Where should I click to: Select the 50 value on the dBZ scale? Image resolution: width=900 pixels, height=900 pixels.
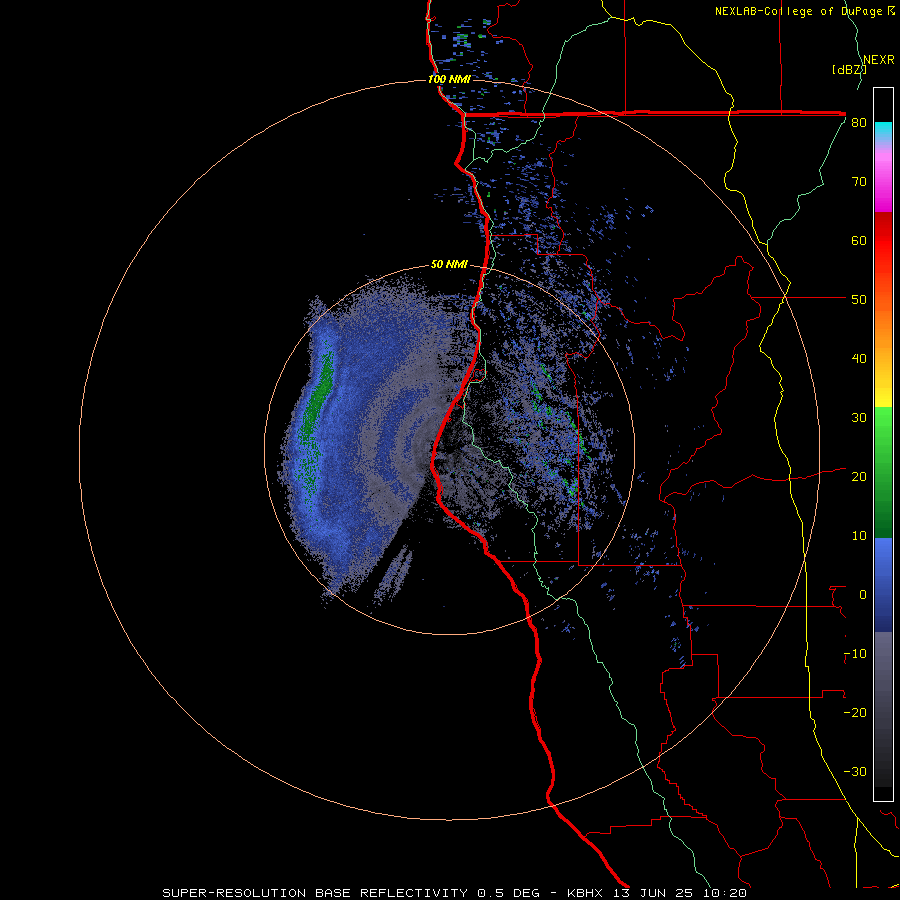coord(859,300)
